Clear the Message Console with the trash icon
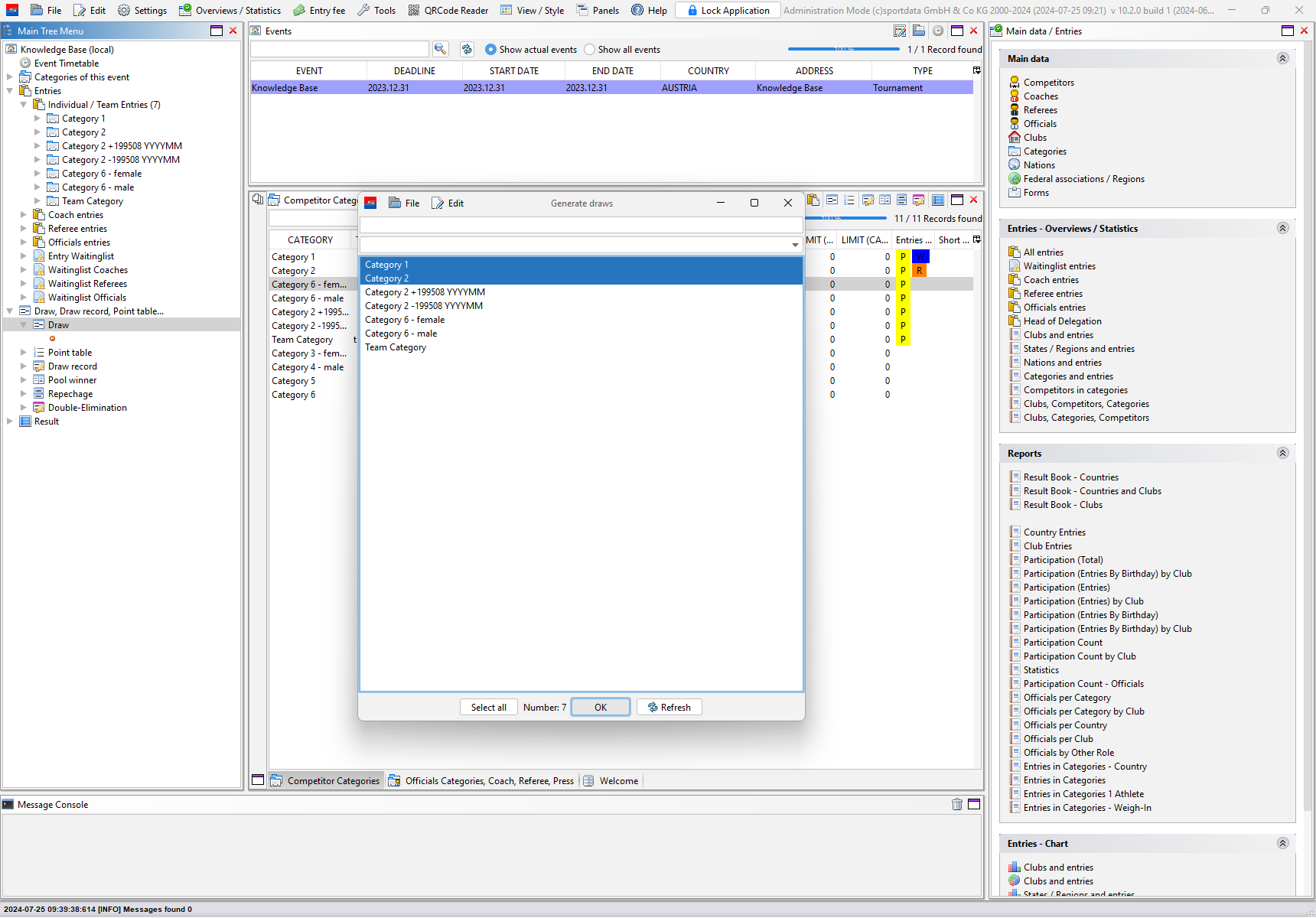Viewport: 1316px width, 918px height. pos(957,804)
